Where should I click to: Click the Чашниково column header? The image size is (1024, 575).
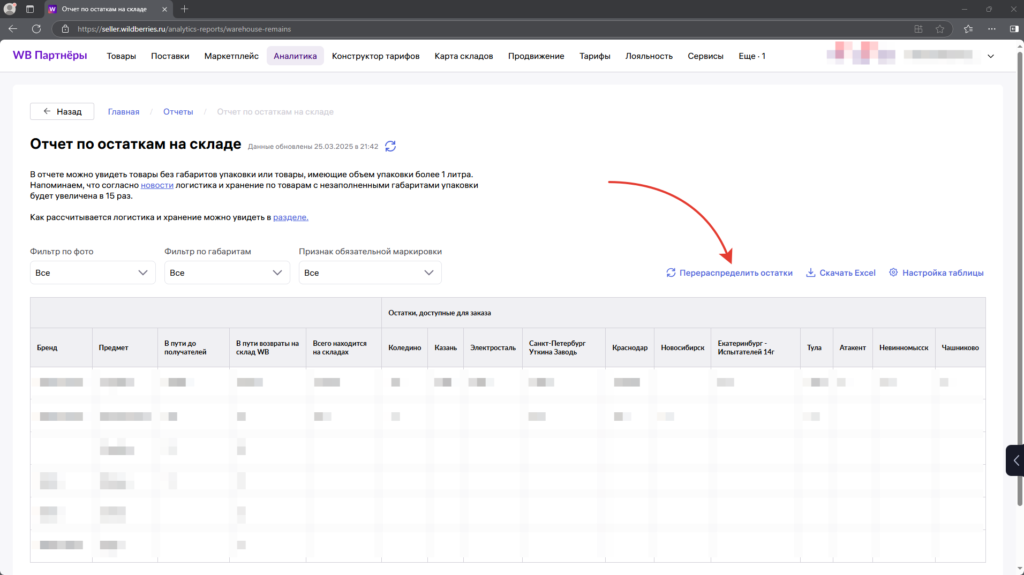pyautogui.click(x=960, y=348)
